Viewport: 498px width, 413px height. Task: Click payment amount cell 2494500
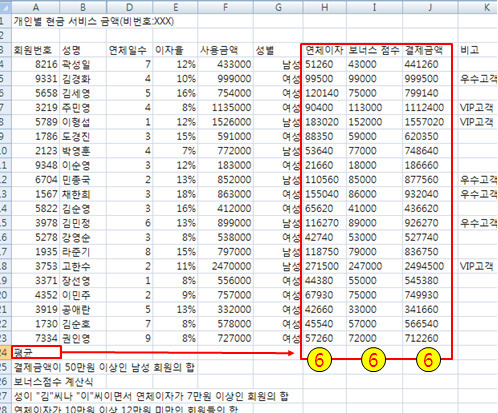click(x=430, y=266)
